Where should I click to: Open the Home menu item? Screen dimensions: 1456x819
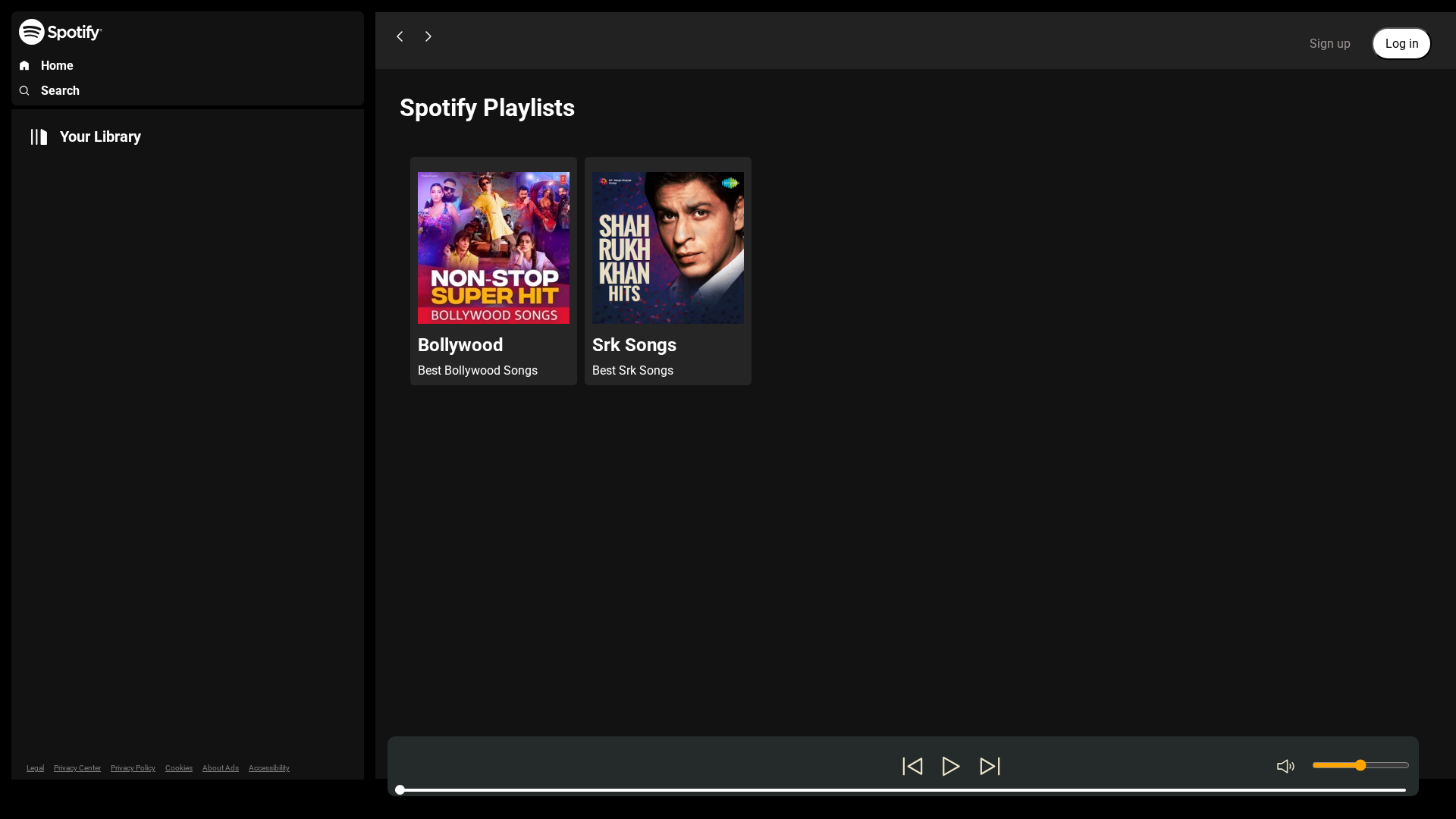coord(57,66)
